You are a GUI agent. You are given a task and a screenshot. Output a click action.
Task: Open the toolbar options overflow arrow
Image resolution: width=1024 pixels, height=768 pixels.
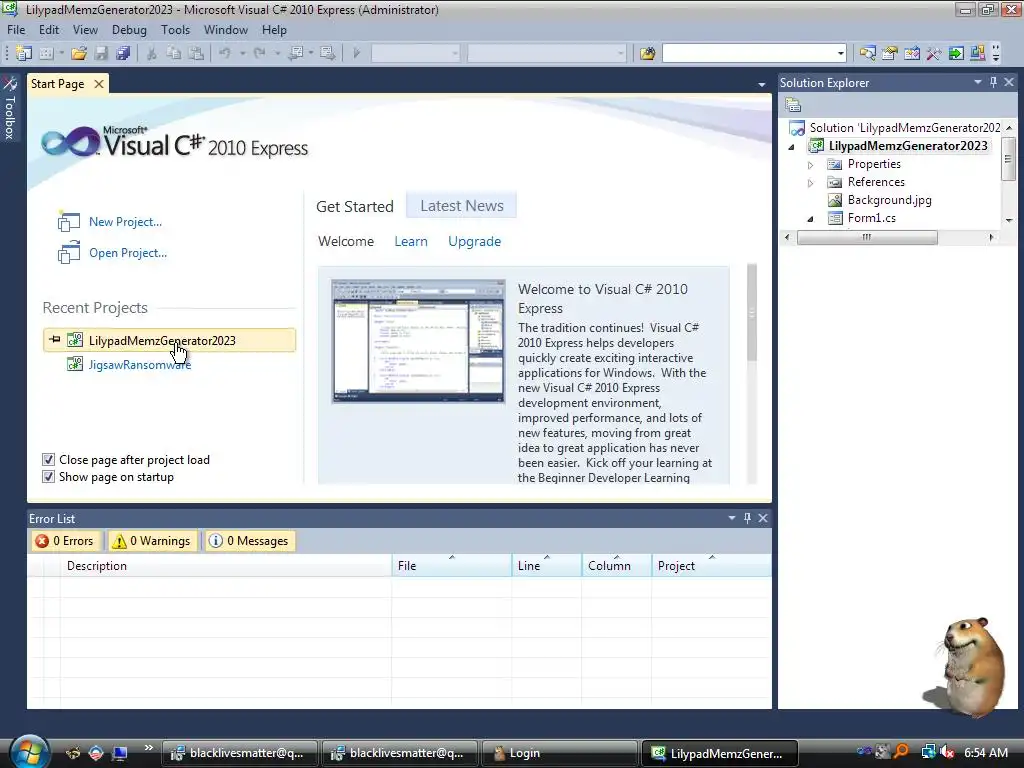tap(996, 53)
